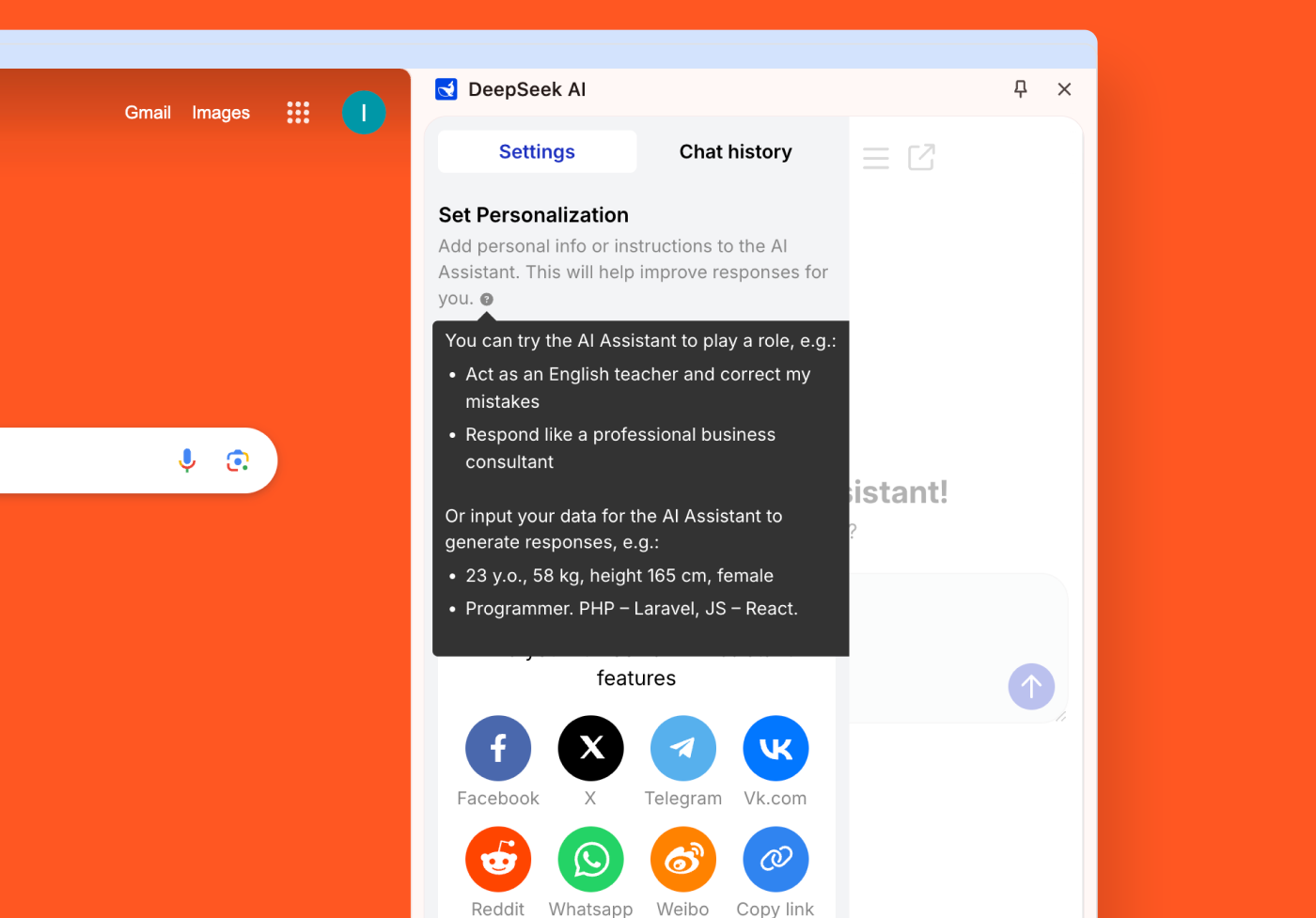Open Whatsapp share option
Image resolution: width=1316 pixels, height=918 pixels.
[x=590, y=859]
